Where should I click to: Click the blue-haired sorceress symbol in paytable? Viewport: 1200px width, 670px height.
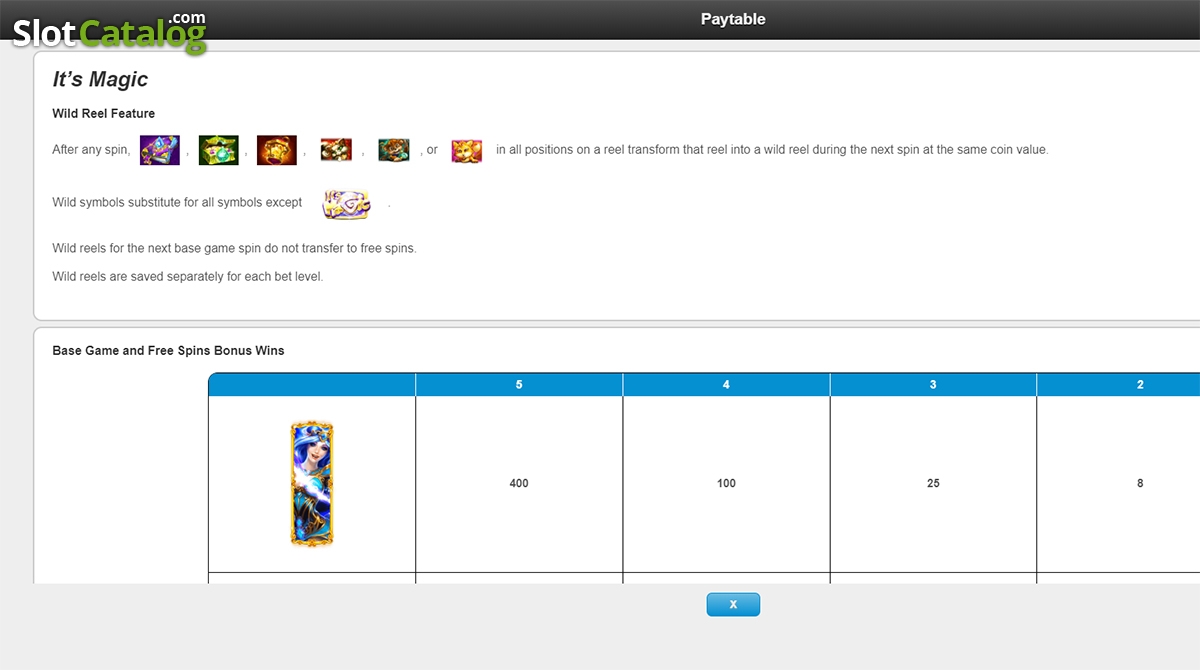tap(312, 484)
